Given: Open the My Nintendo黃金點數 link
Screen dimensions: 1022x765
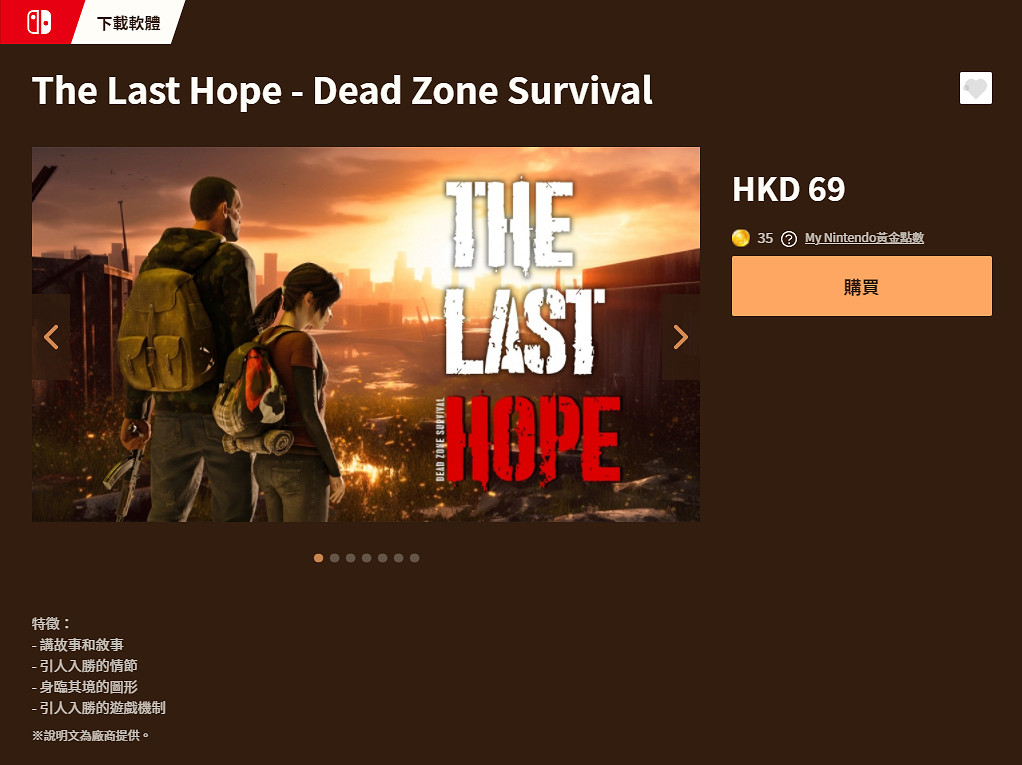Looking at the screenshot, I should (x=864, y=238).
